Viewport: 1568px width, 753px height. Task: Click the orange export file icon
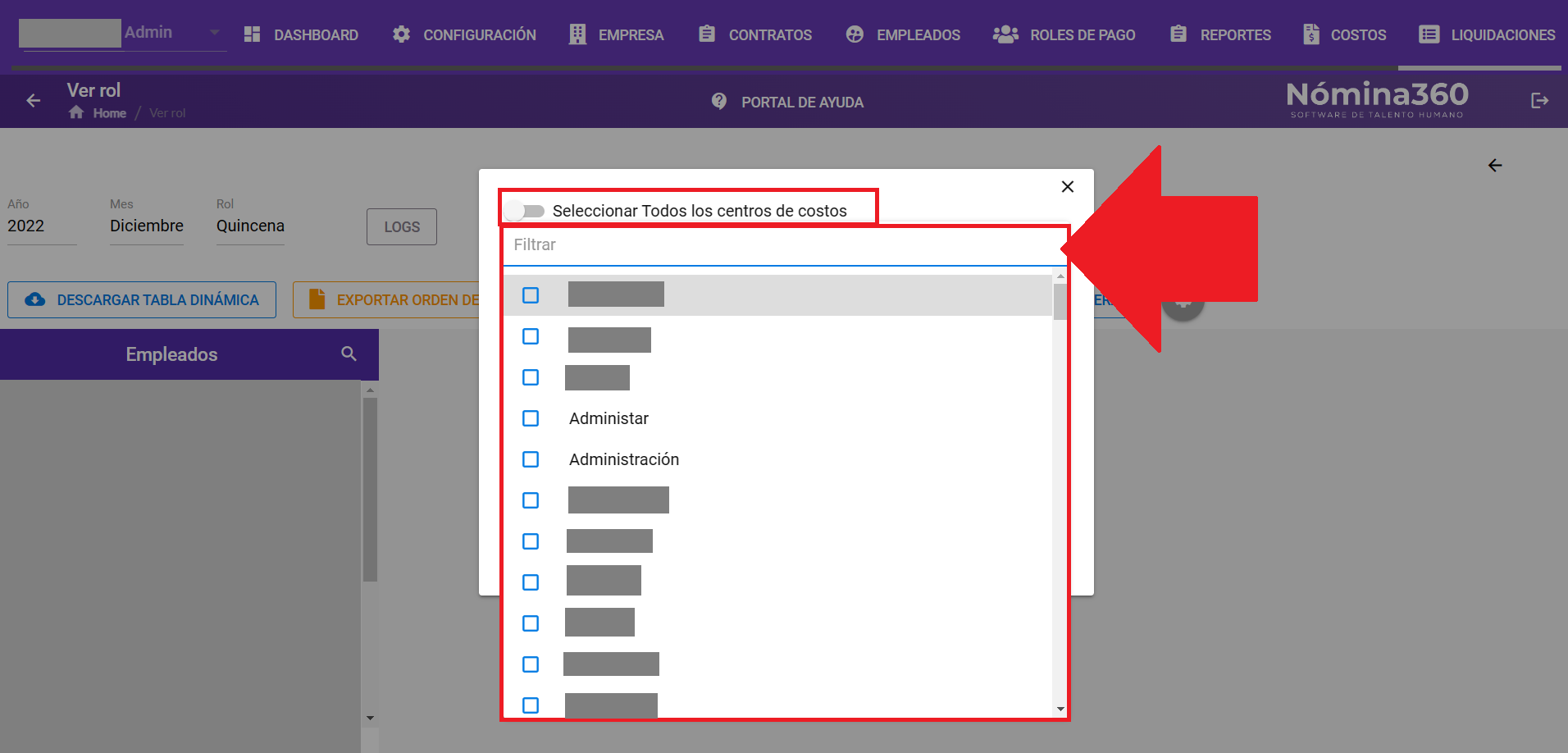click(x=317, y=299)
